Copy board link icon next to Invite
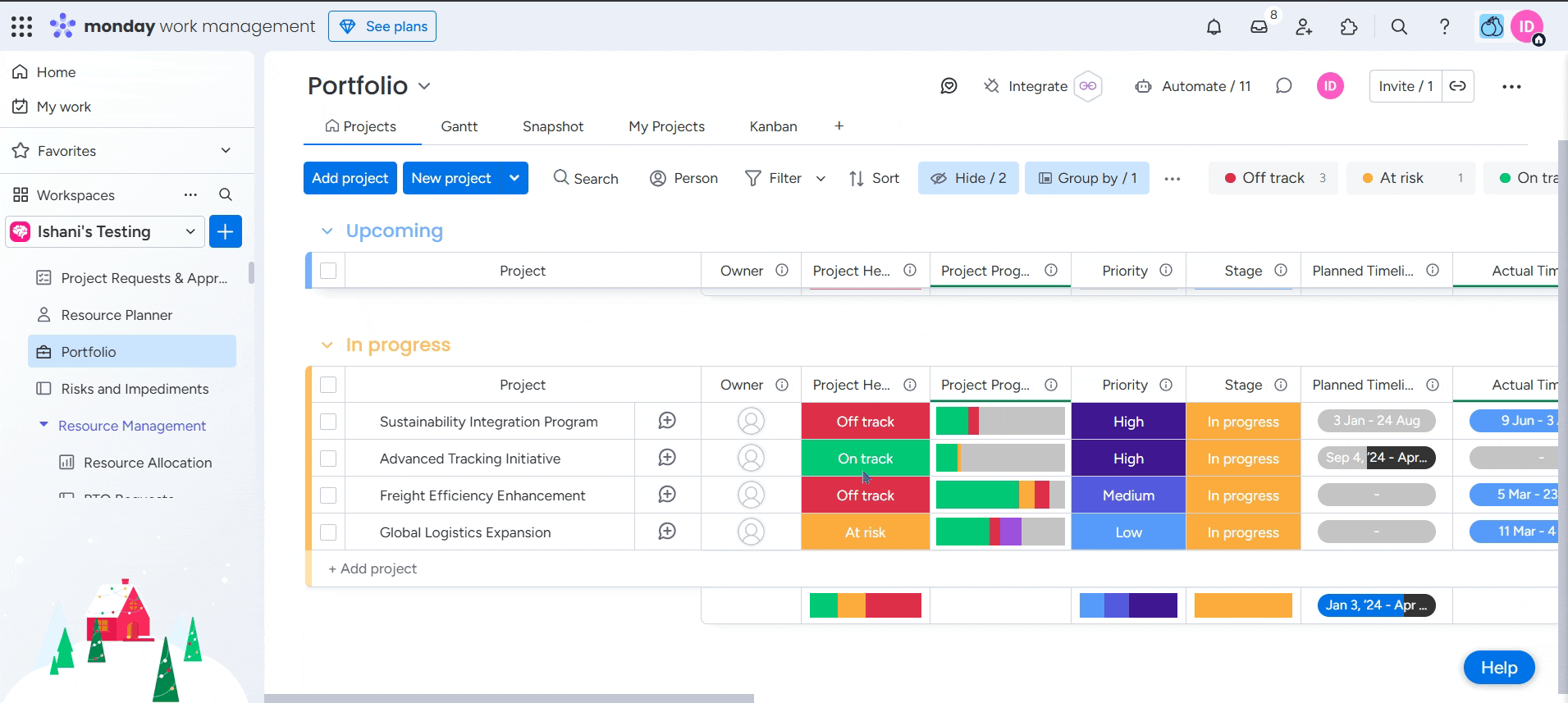 pos(1457,86)
